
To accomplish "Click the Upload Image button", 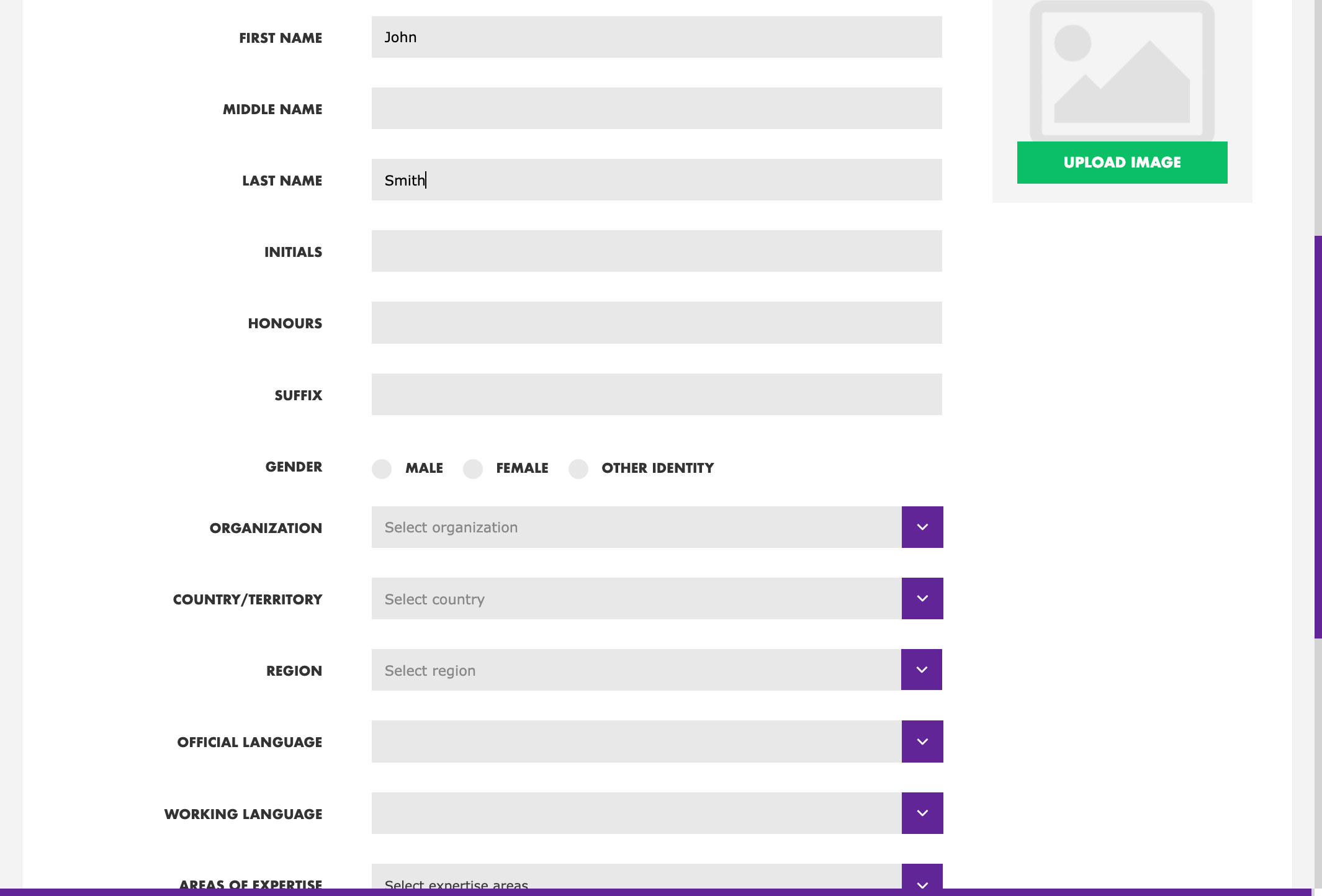I will click(1122, 163).
